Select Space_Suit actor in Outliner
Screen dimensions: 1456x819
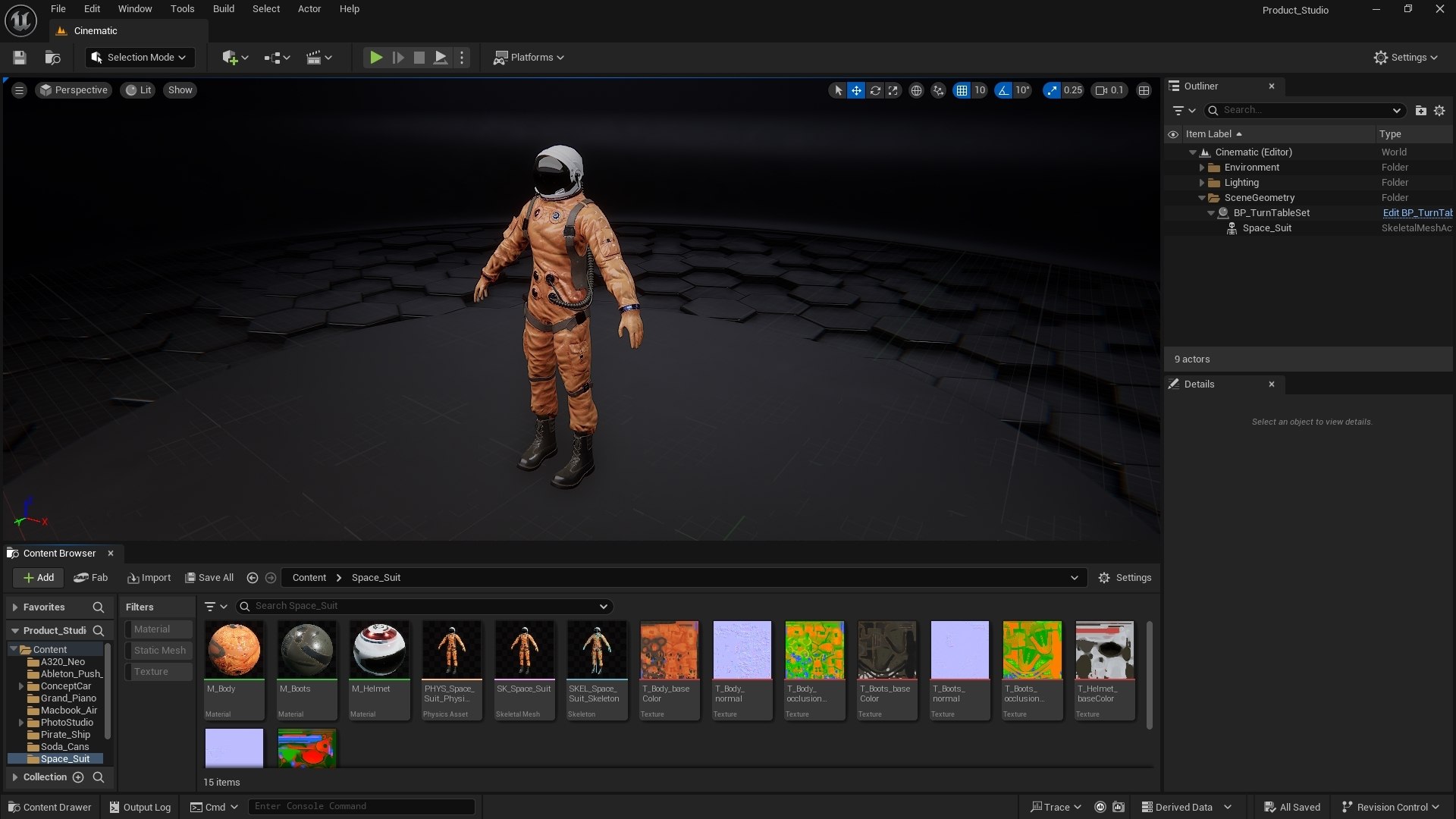[1266, 228]
